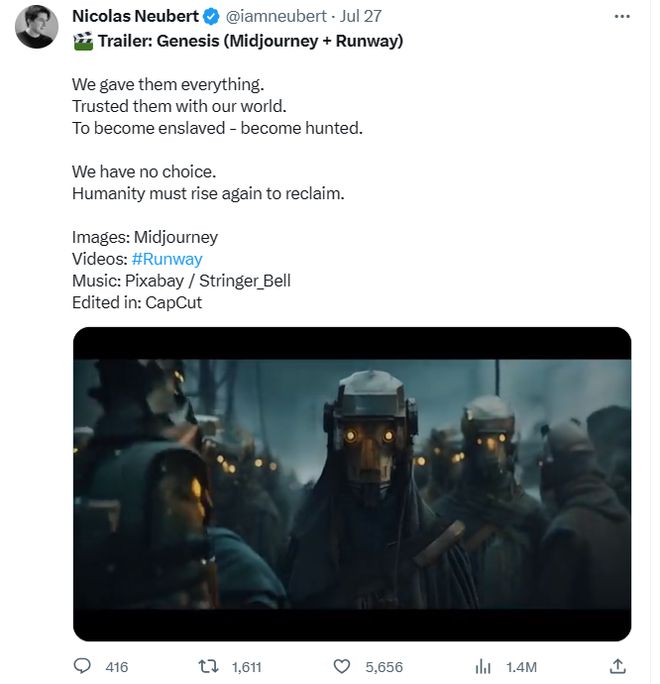Image resolution: width=660 pixels, height=684 pixels.
Task: Click the 1.4M views count
Action: [521, 667]
